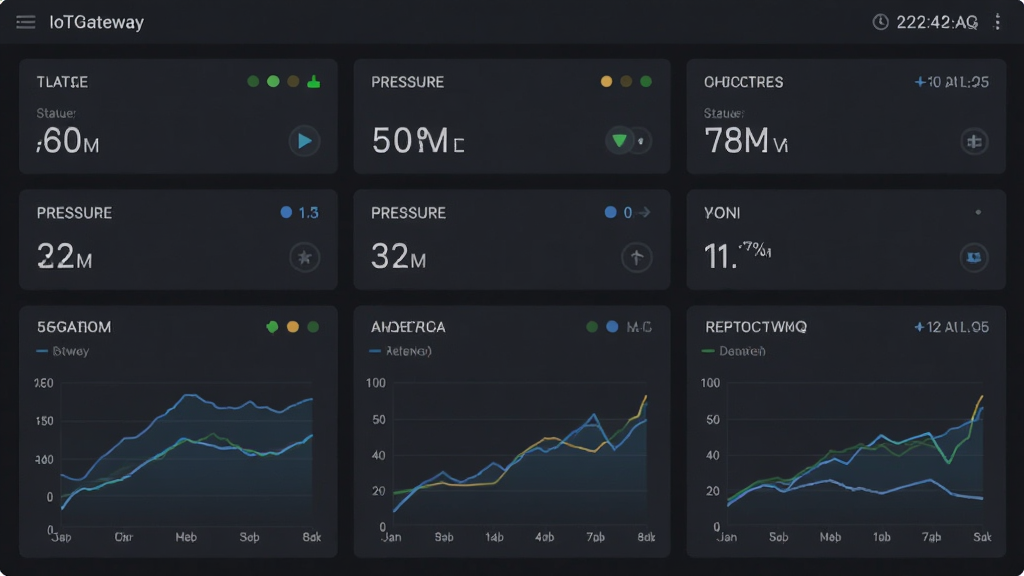Click the right arrow on 32M Pressure header
The height and width of the screenshot is (576, 1024).
coord(645,212)
